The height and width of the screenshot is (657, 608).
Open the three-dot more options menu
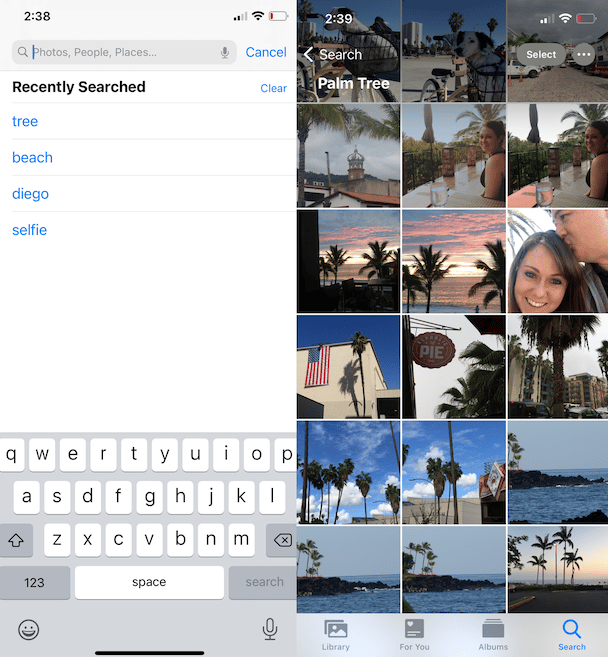[584, 55]
